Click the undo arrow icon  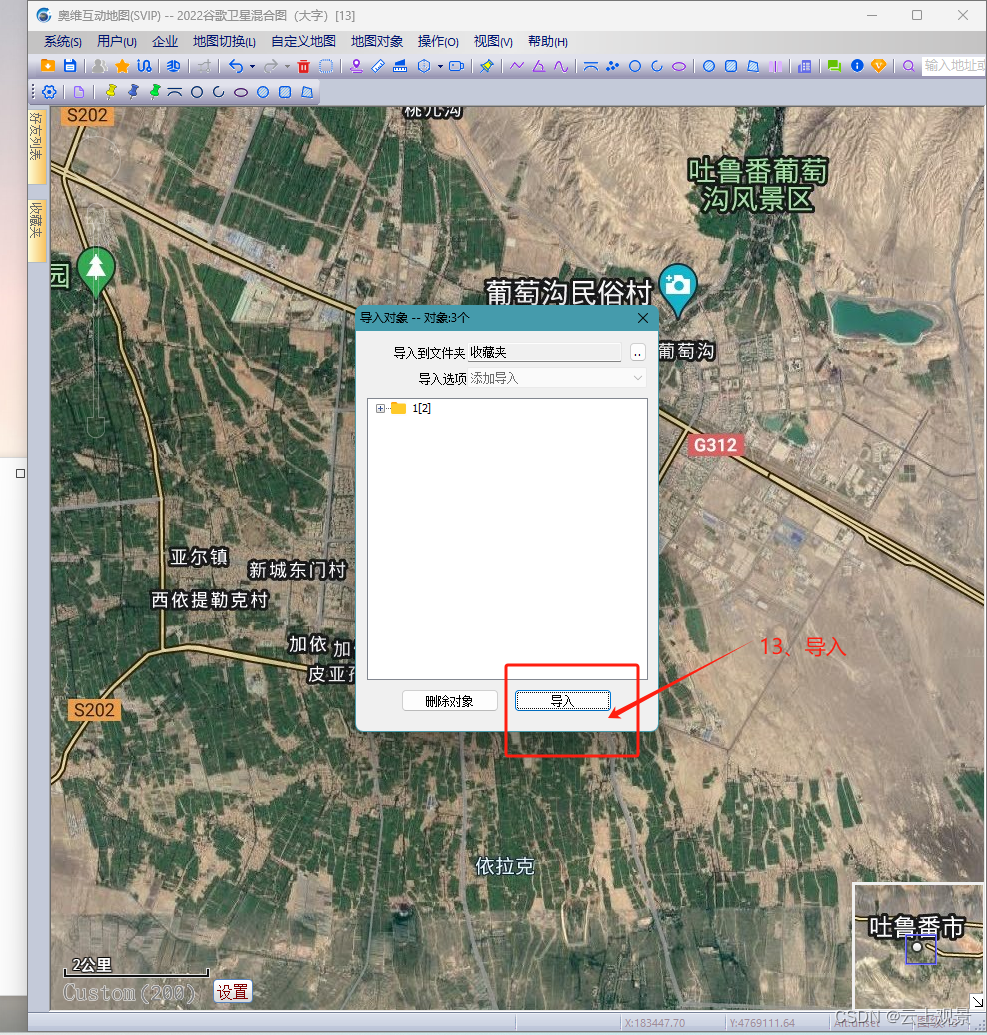236,66
